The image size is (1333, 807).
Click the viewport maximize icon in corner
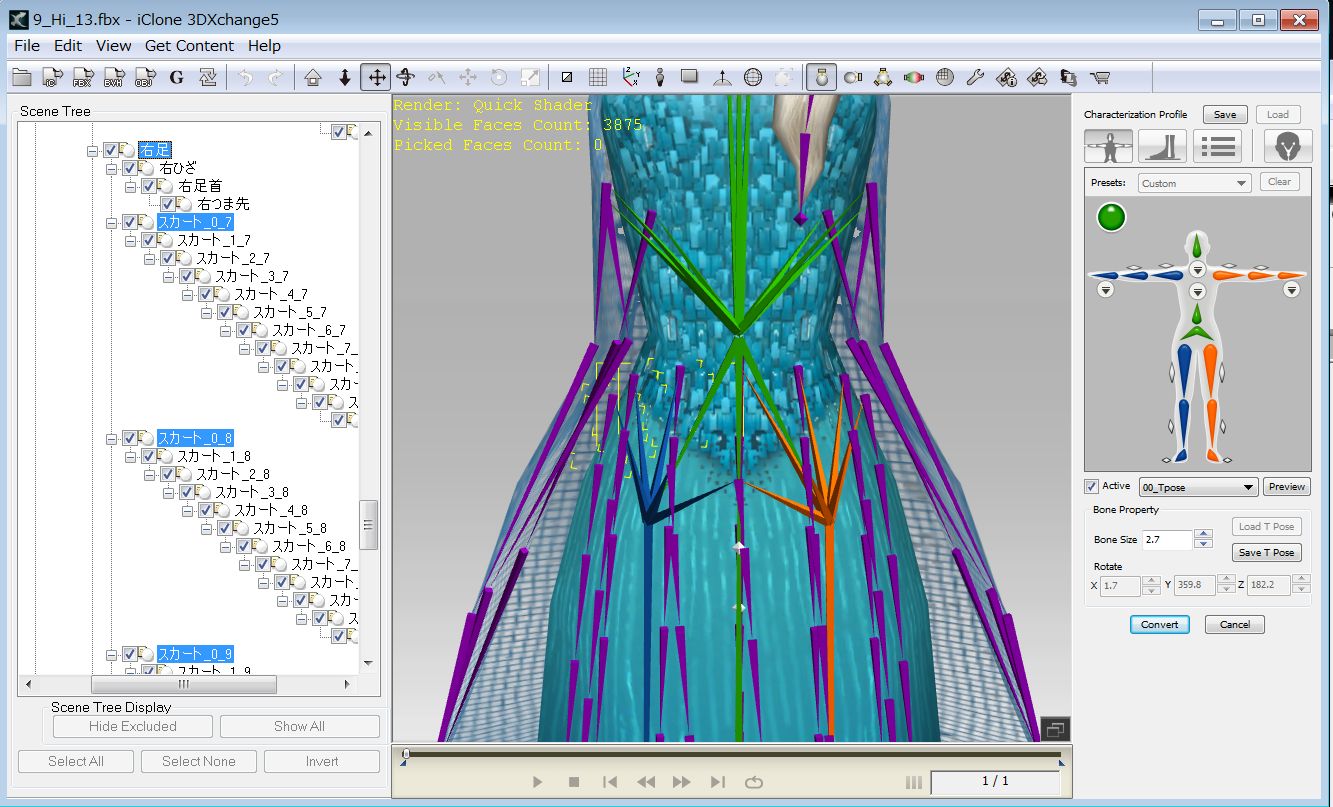(1055, 729)
